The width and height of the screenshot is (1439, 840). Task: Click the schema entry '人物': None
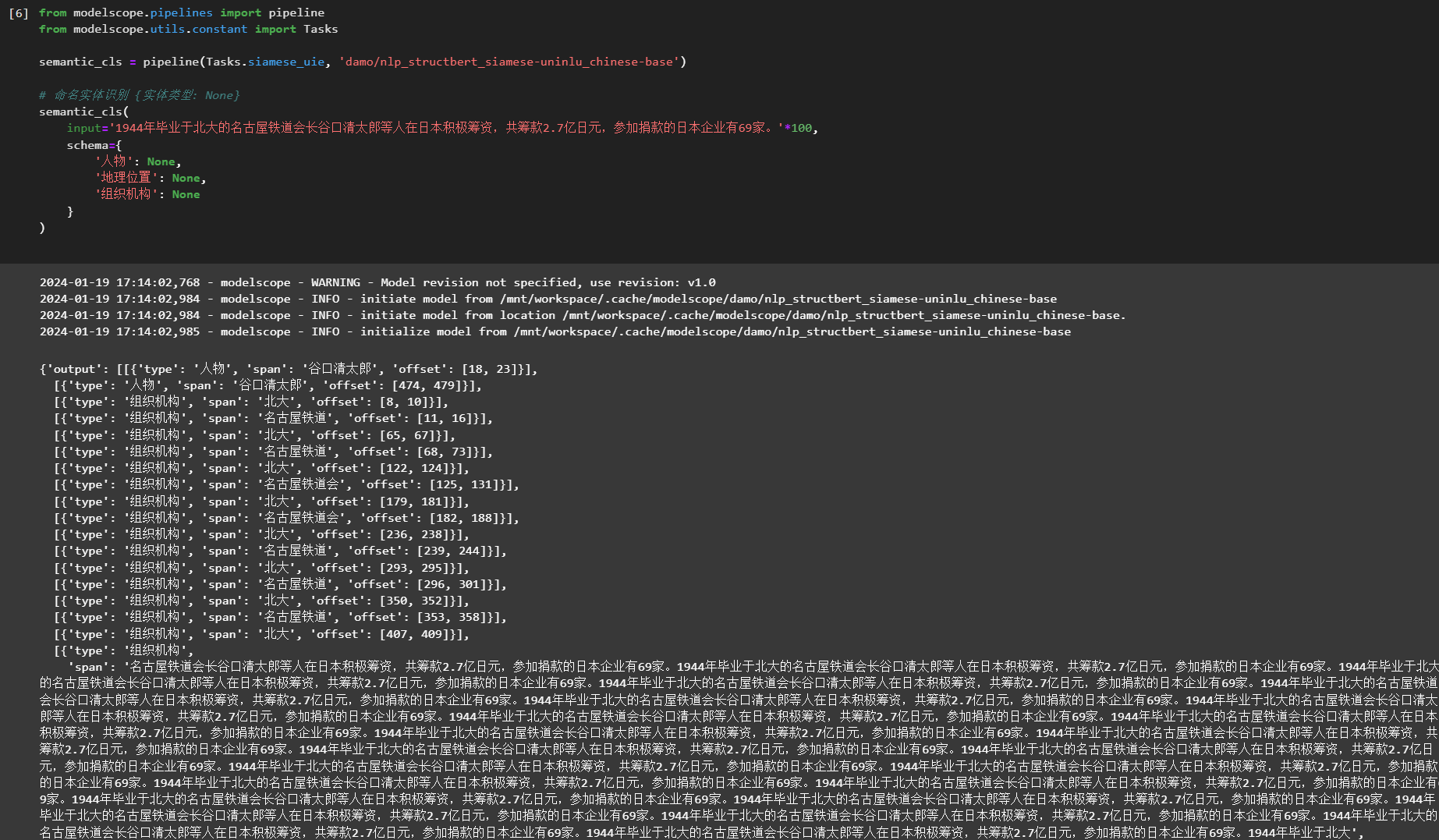click(x=138, y=161)
